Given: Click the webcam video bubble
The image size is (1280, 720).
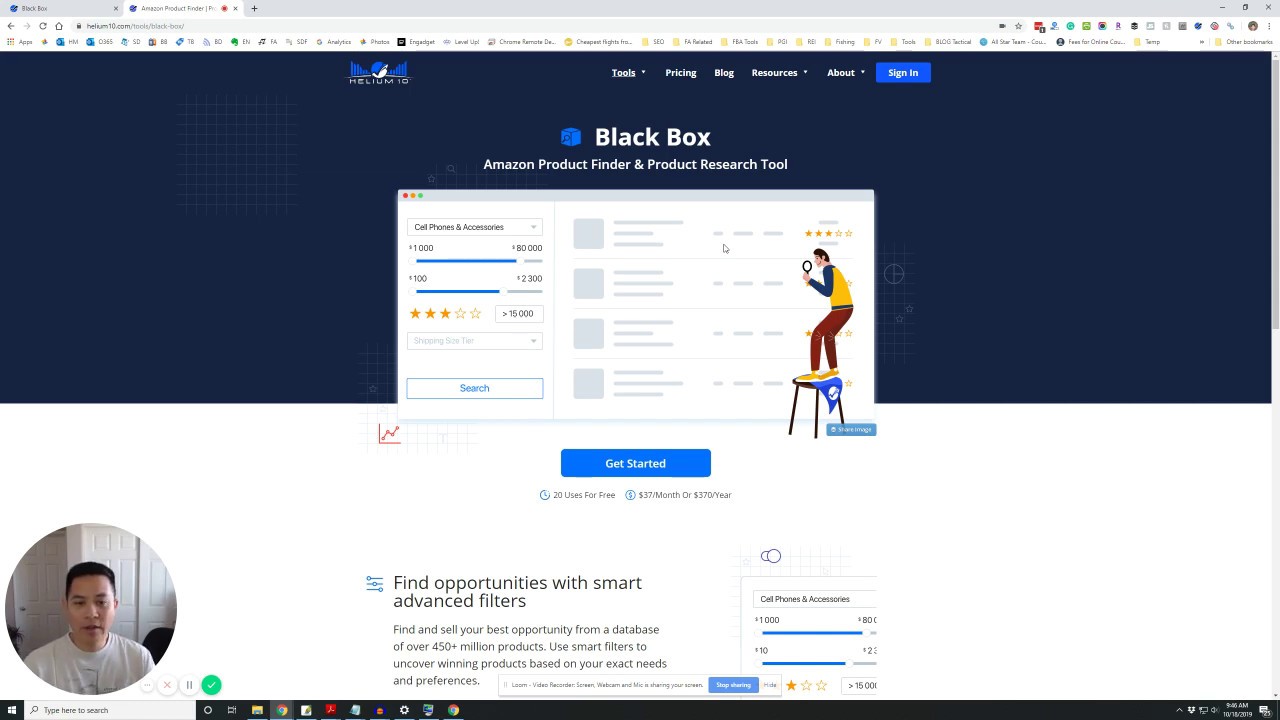Looking at the screenshot, I should pos(90,609).
